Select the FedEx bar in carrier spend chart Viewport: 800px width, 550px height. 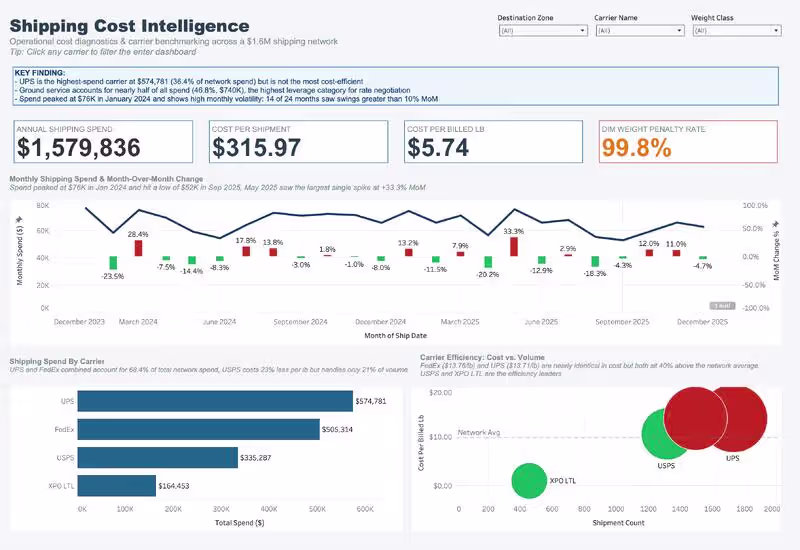198,430
